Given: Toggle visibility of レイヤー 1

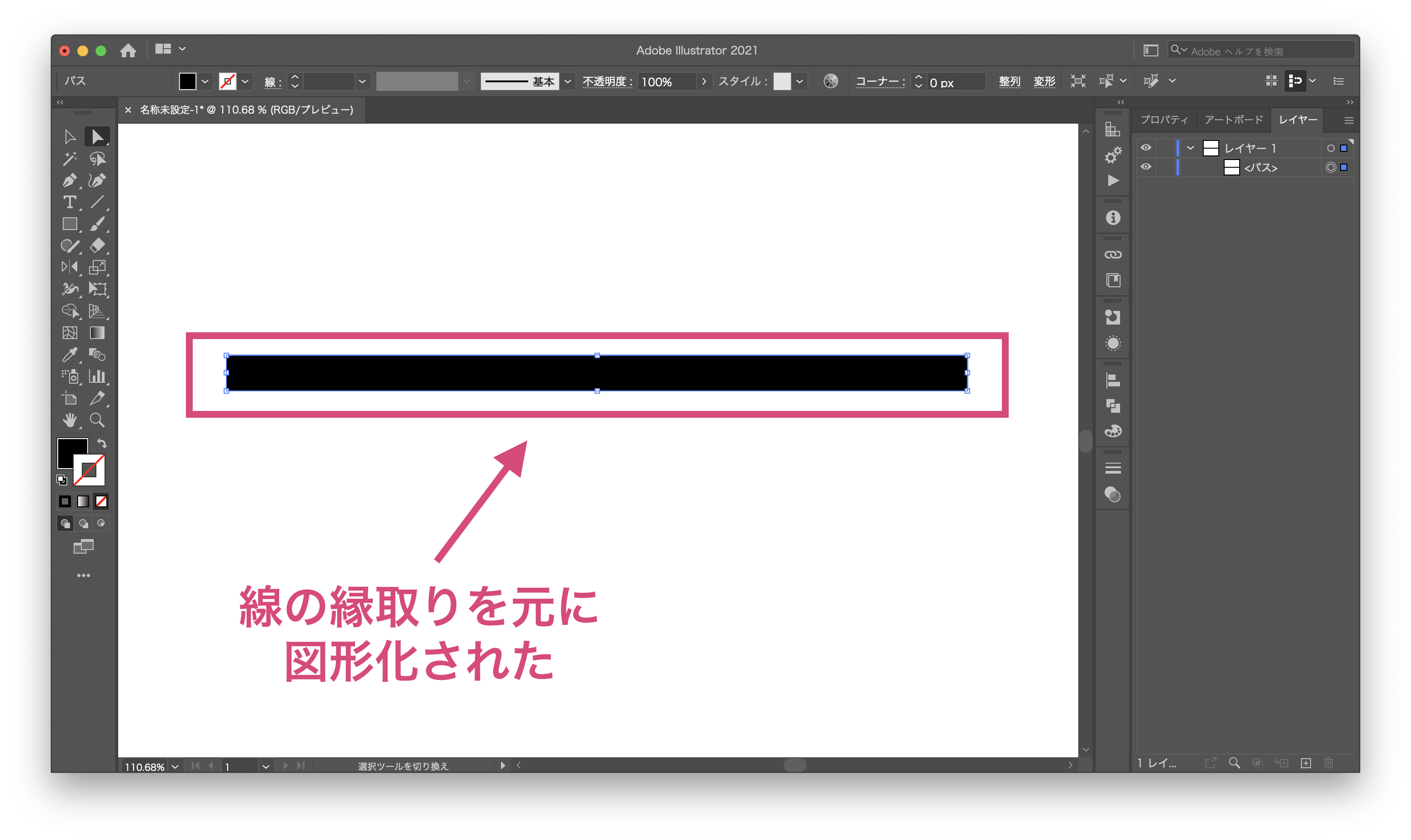Looking at the screenshot, I should click(1146, 148).
